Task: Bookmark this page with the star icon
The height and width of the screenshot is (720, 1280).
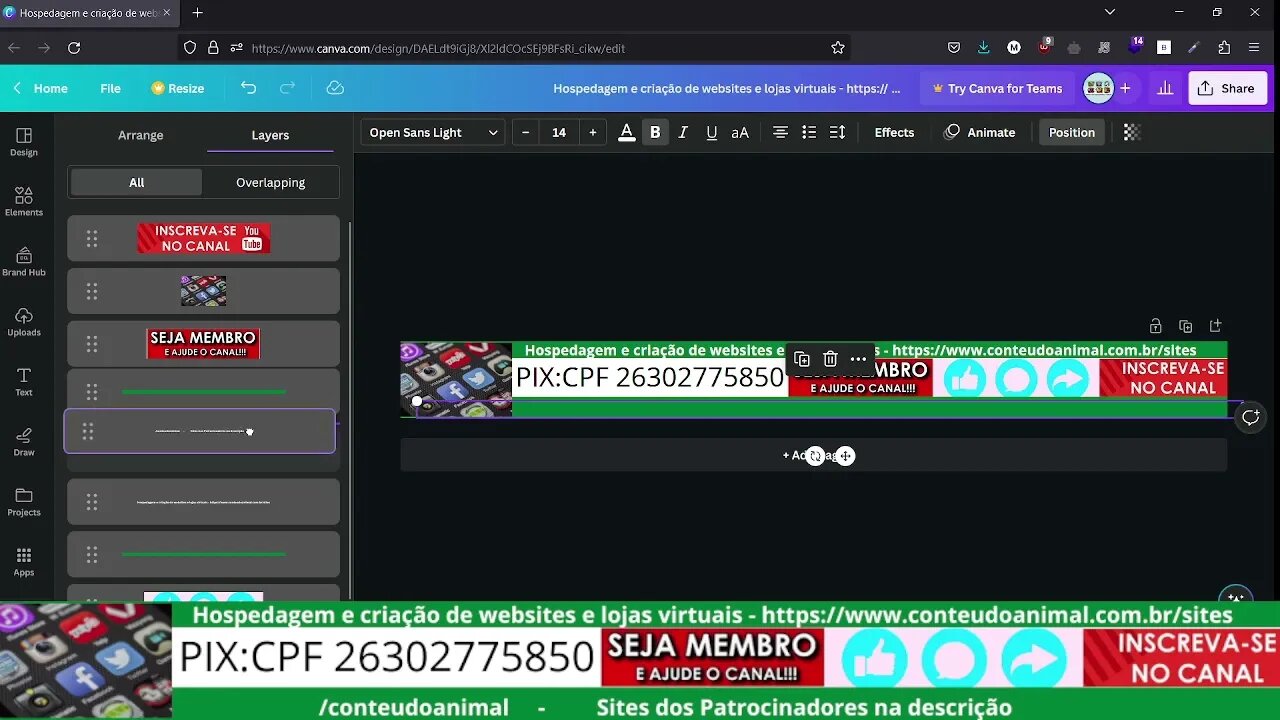Action: click(x=838, y=48)
